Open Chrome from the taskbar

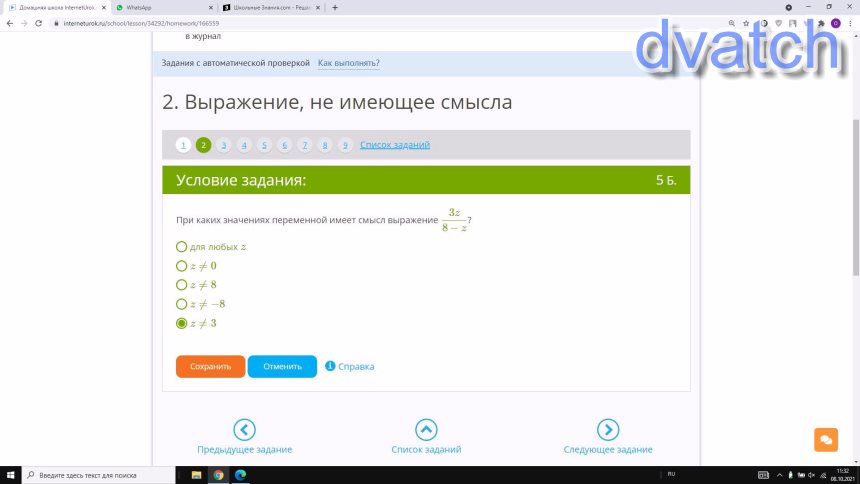point(218,475)
